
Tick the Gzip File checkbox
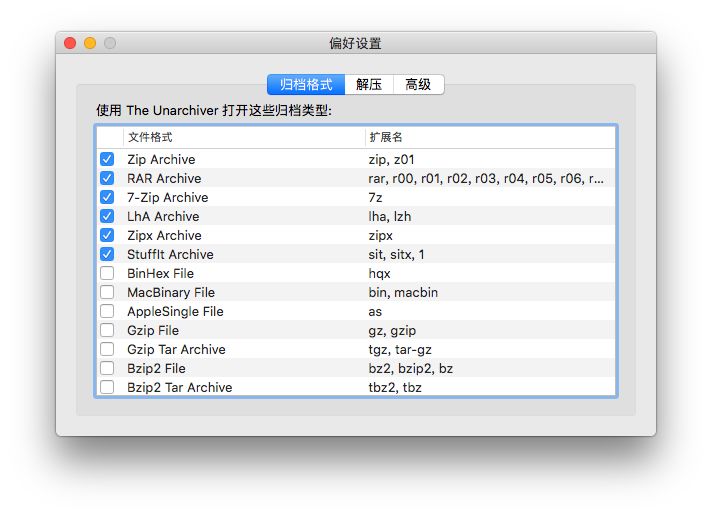point(107,330)
